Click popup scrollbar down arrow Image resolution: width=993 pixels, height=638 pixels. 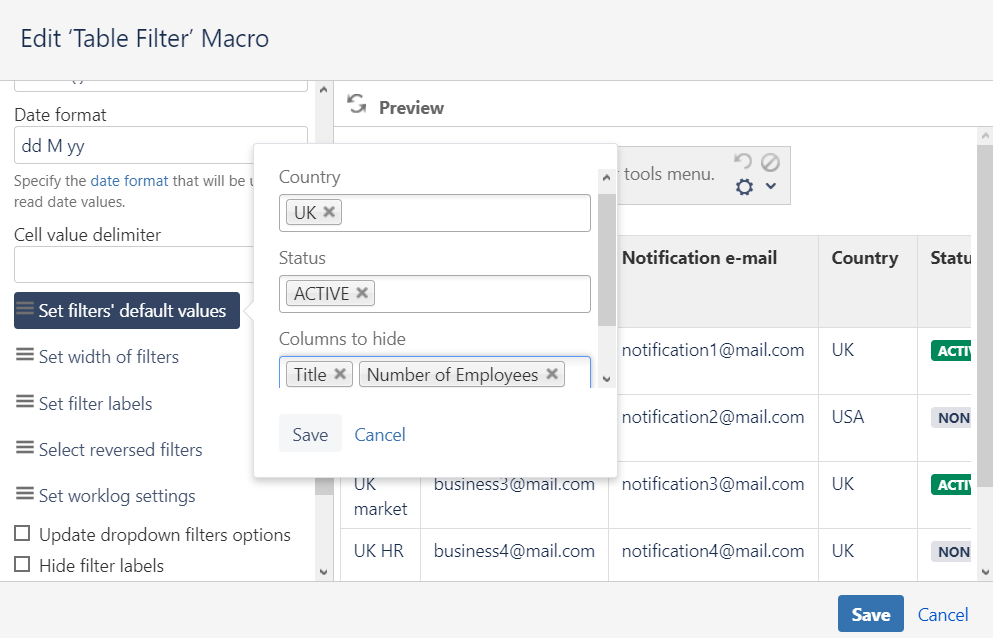tap(607, 379)
